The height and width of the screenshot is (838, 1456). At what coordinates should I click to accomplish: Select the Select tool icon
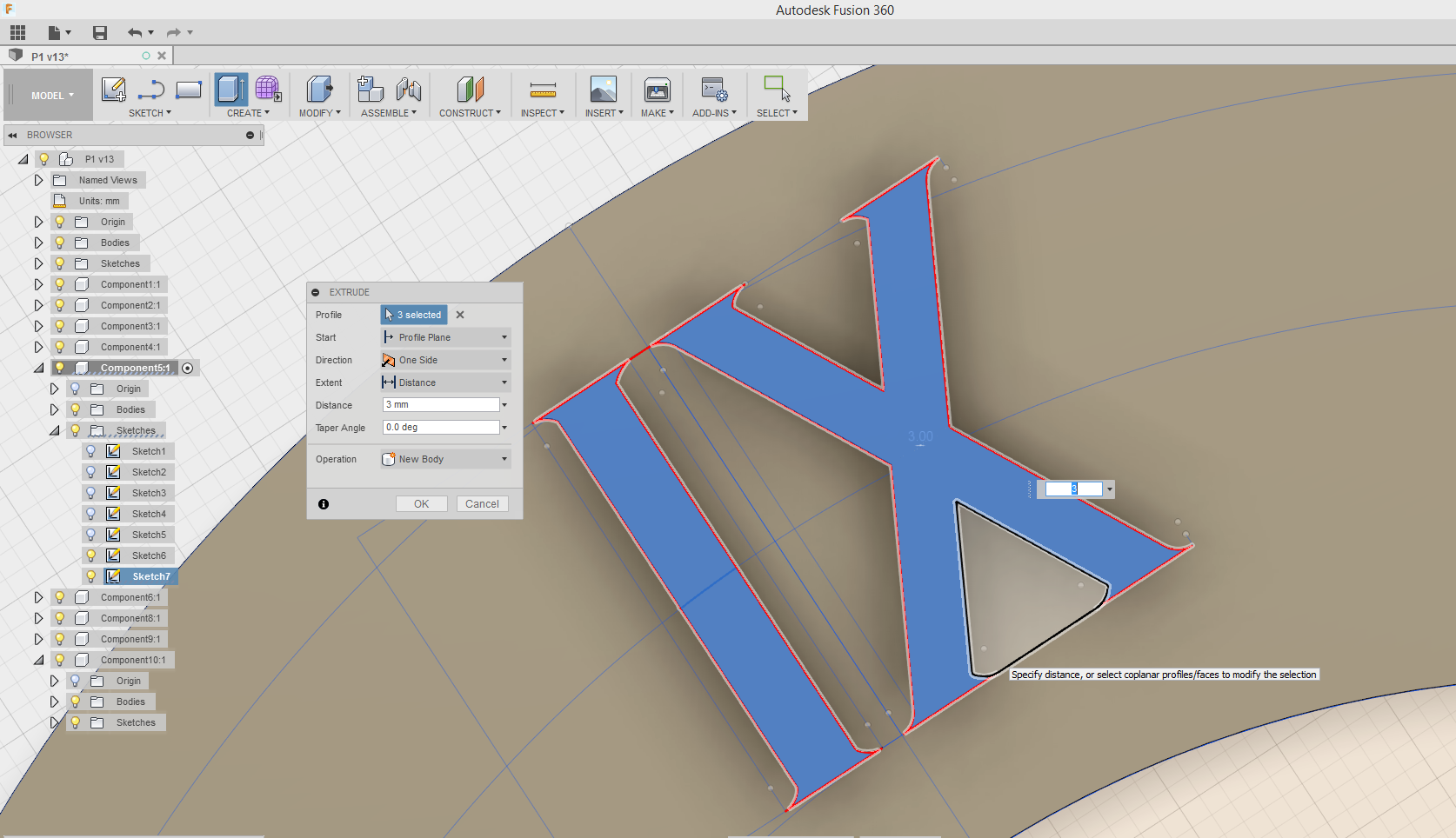point(777,89)
